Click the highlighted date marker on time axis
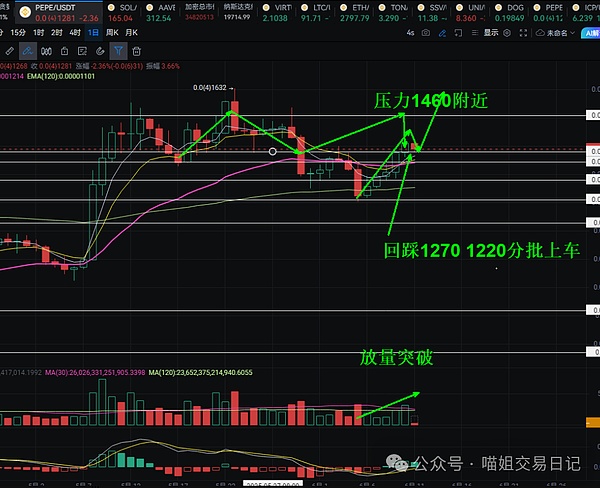600x488 pixels. coord(272,483)
